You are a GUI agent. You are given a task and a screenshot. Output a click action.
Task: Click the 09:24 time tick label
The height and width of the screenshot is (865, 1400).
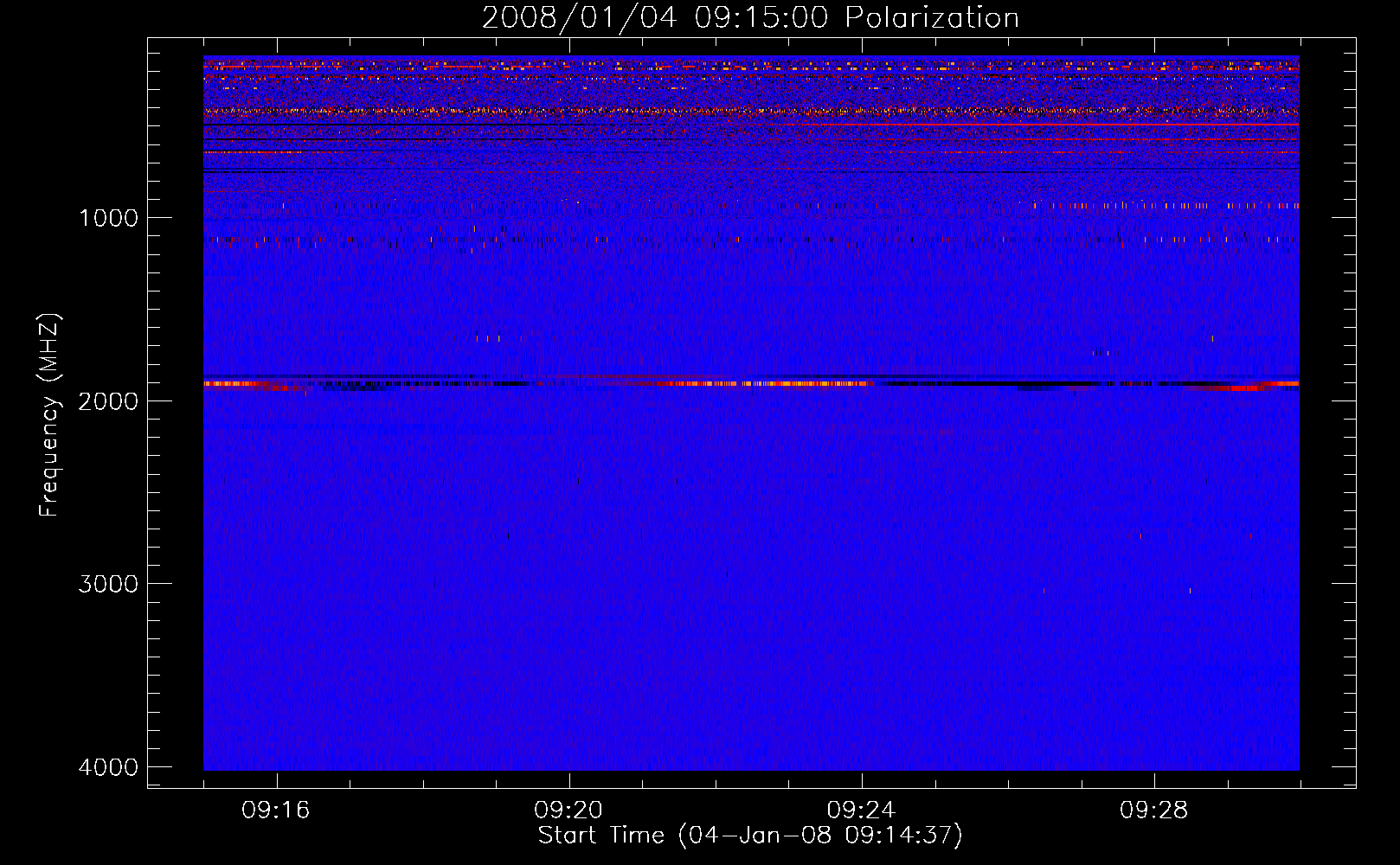tap(862, 811)
